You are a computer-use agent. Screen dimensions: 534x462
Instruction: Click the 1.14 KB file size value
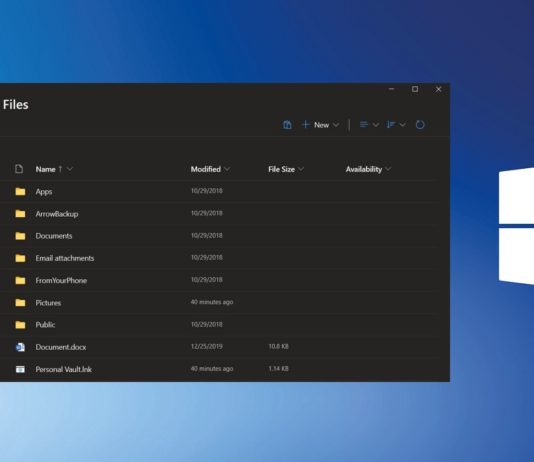279,368
